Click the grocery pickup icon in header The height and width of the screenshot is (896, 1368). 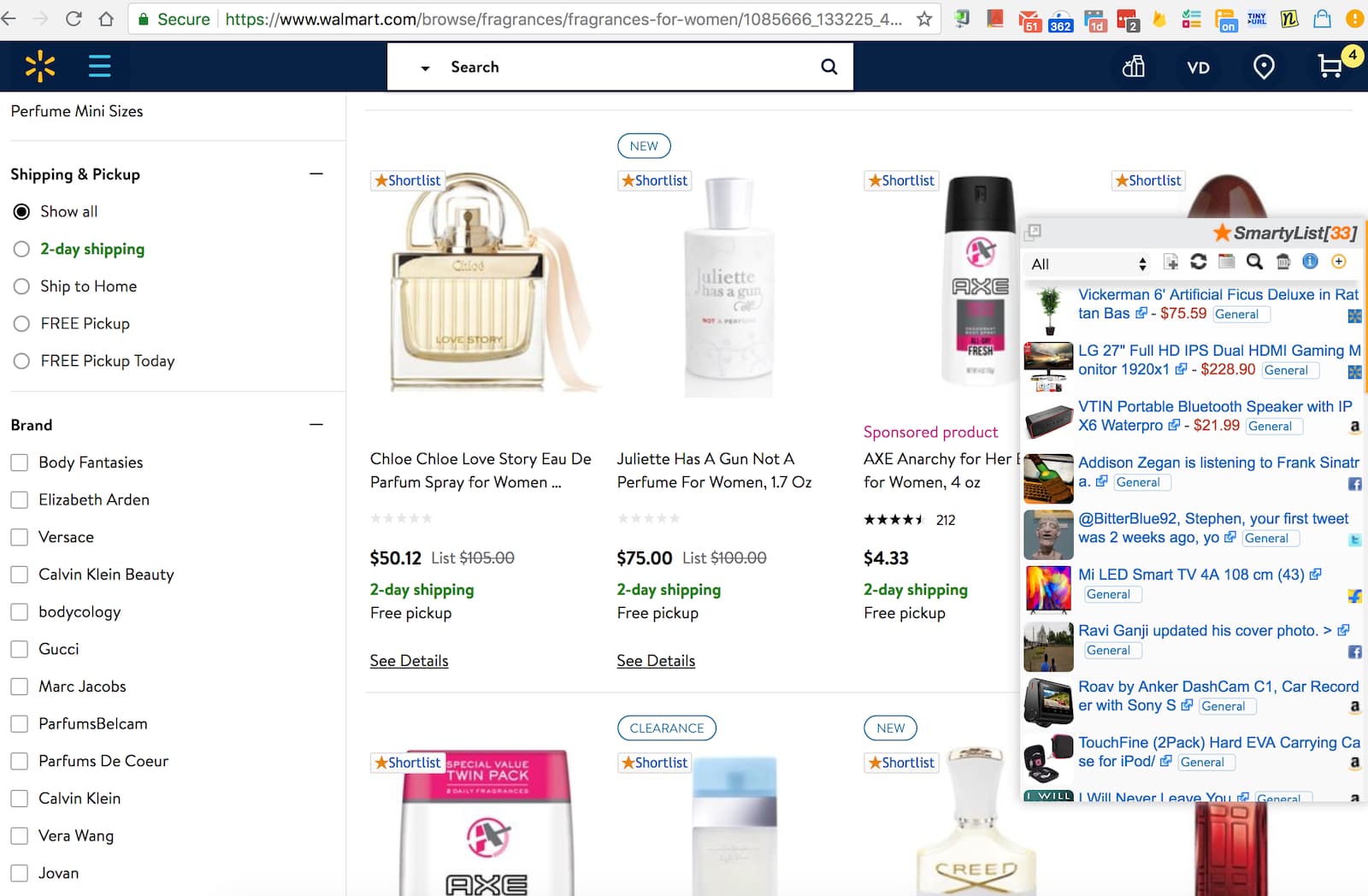click(1134, 67)
